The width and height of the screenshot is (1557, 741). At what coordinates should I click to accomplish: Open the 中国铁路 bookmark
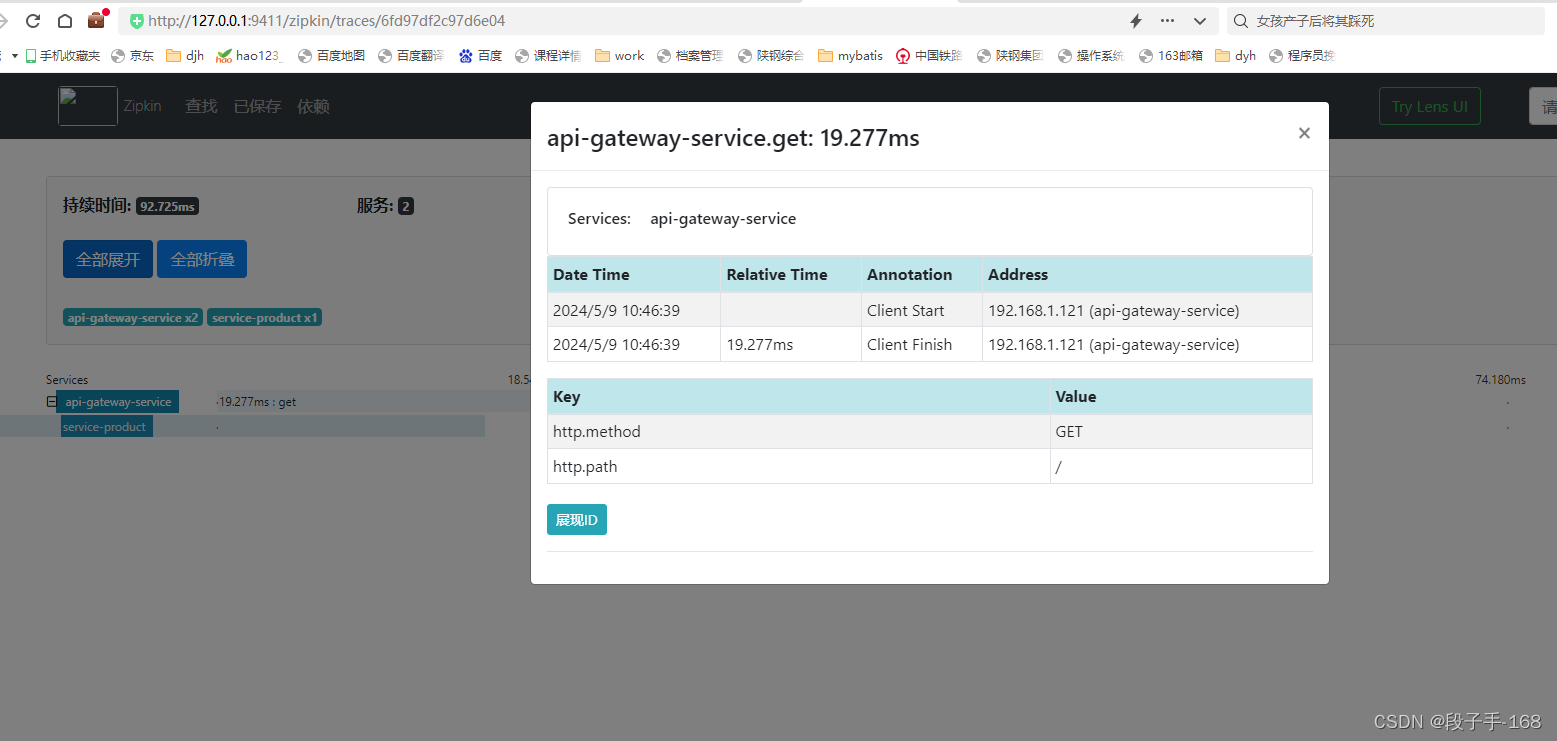[x=929, y=56]
